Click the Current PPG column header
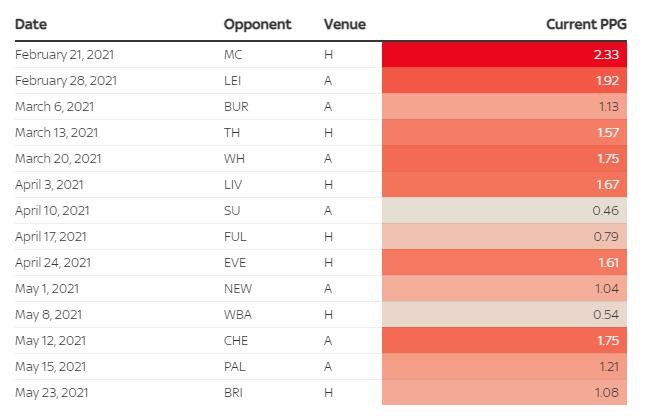645x420 pixels. click(x=586, y=23)
